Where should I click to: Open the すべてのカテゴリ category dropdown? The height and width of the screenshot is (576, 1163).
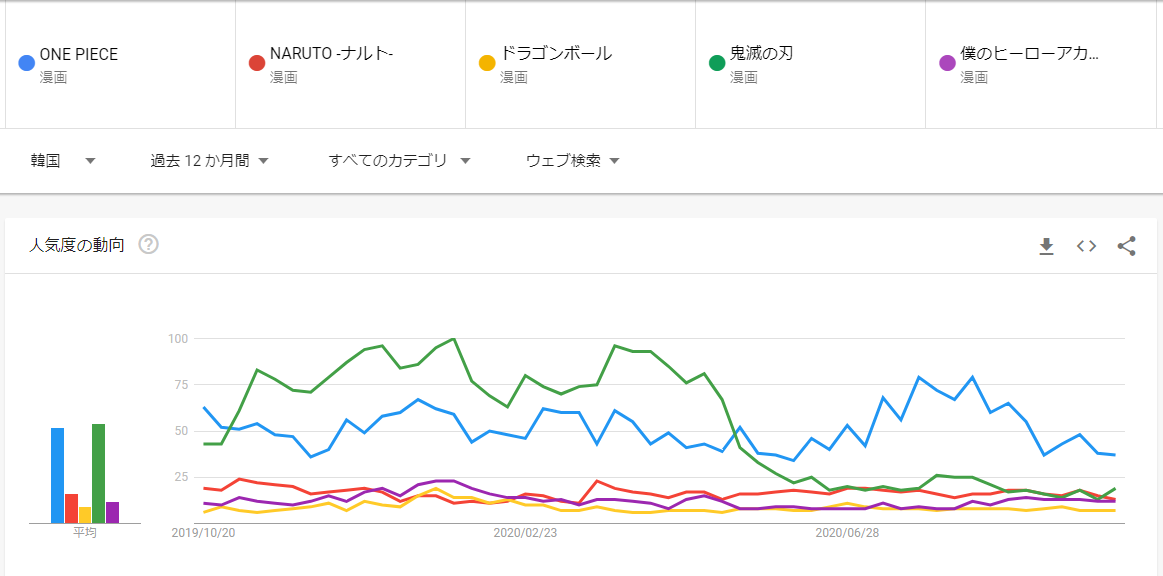pos(399,160)
